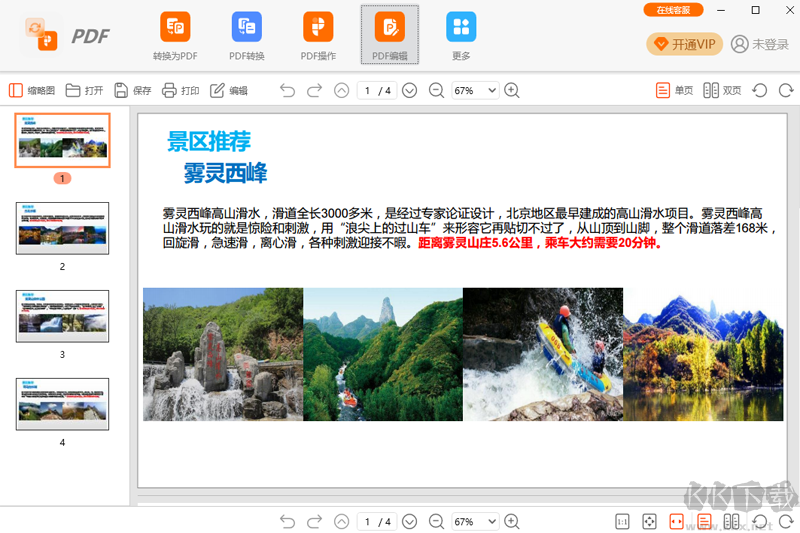Zoom out with top toolbar magnifier minus
Image resolution: width=800 pixels, height=533 pixels.
[436, 91]
